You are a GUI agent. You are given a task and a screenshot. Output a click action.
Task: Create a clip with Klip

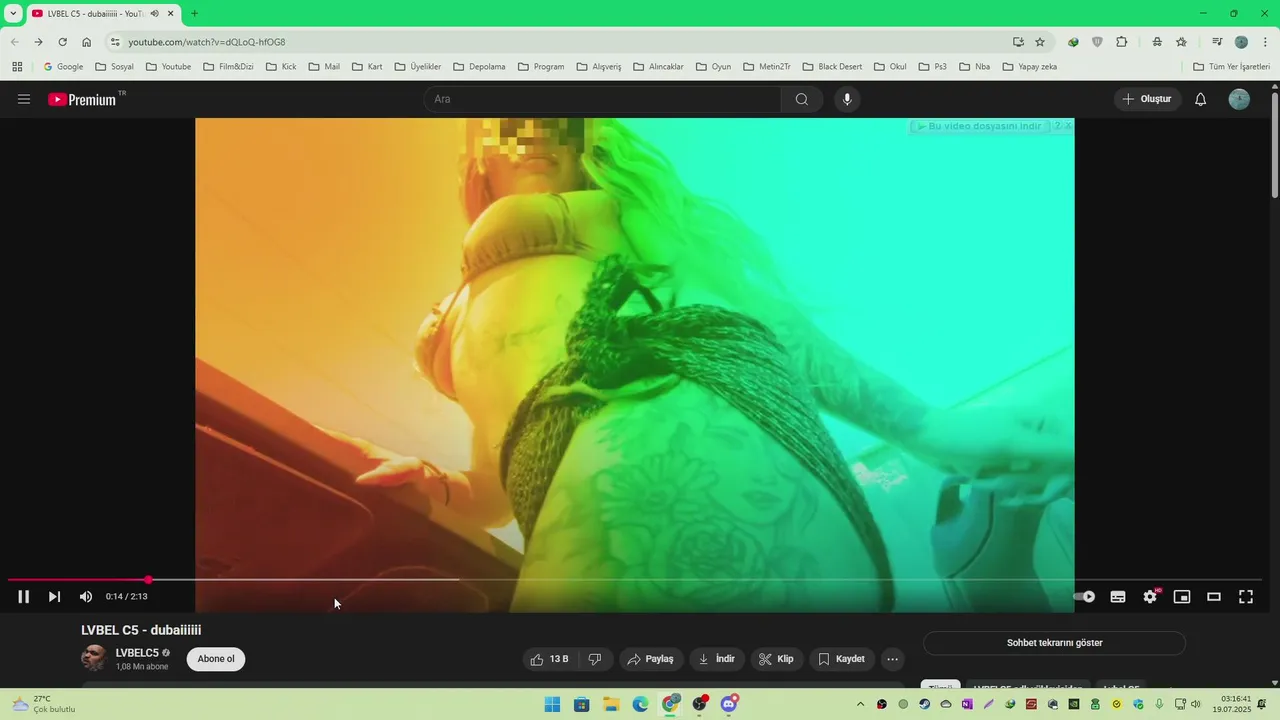(777, 659)
